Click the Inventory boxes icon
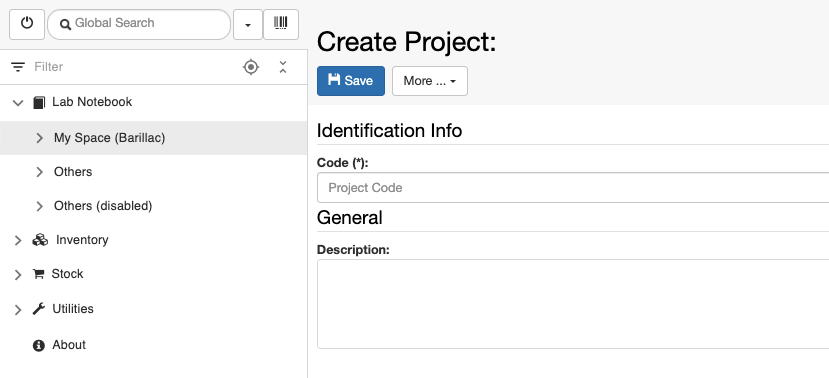The height and width of the screenshot is (378, 829). pyautogui.click(x=40, y=240)
